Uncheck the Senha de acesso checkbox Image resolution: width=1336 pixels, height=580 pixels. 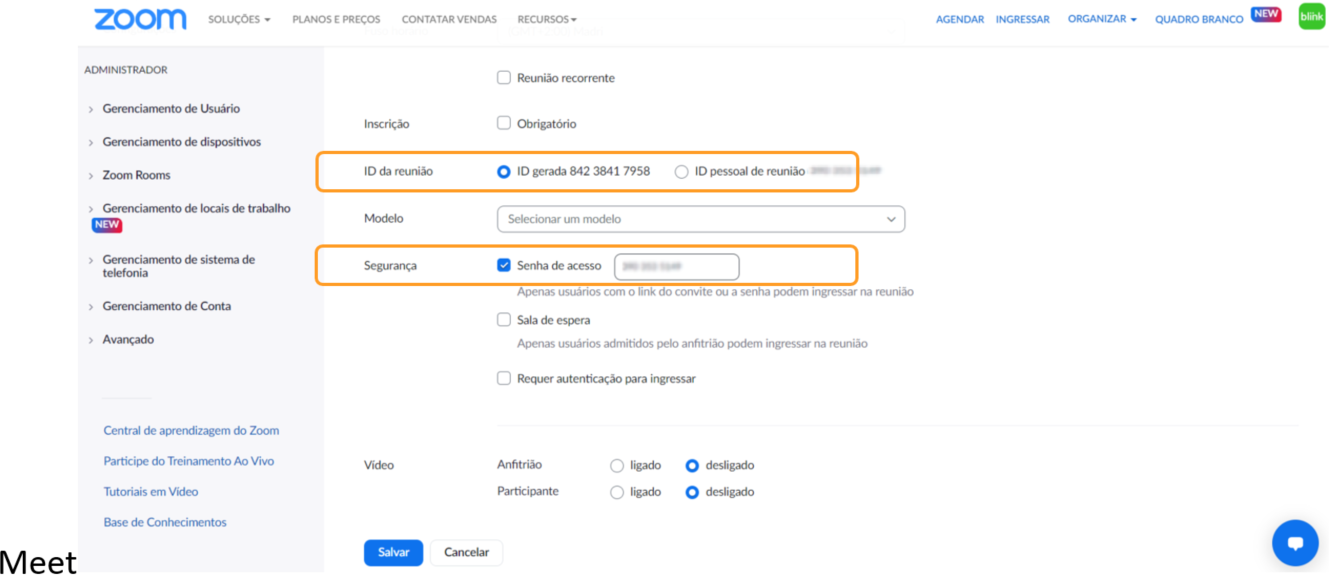point(504,266)
